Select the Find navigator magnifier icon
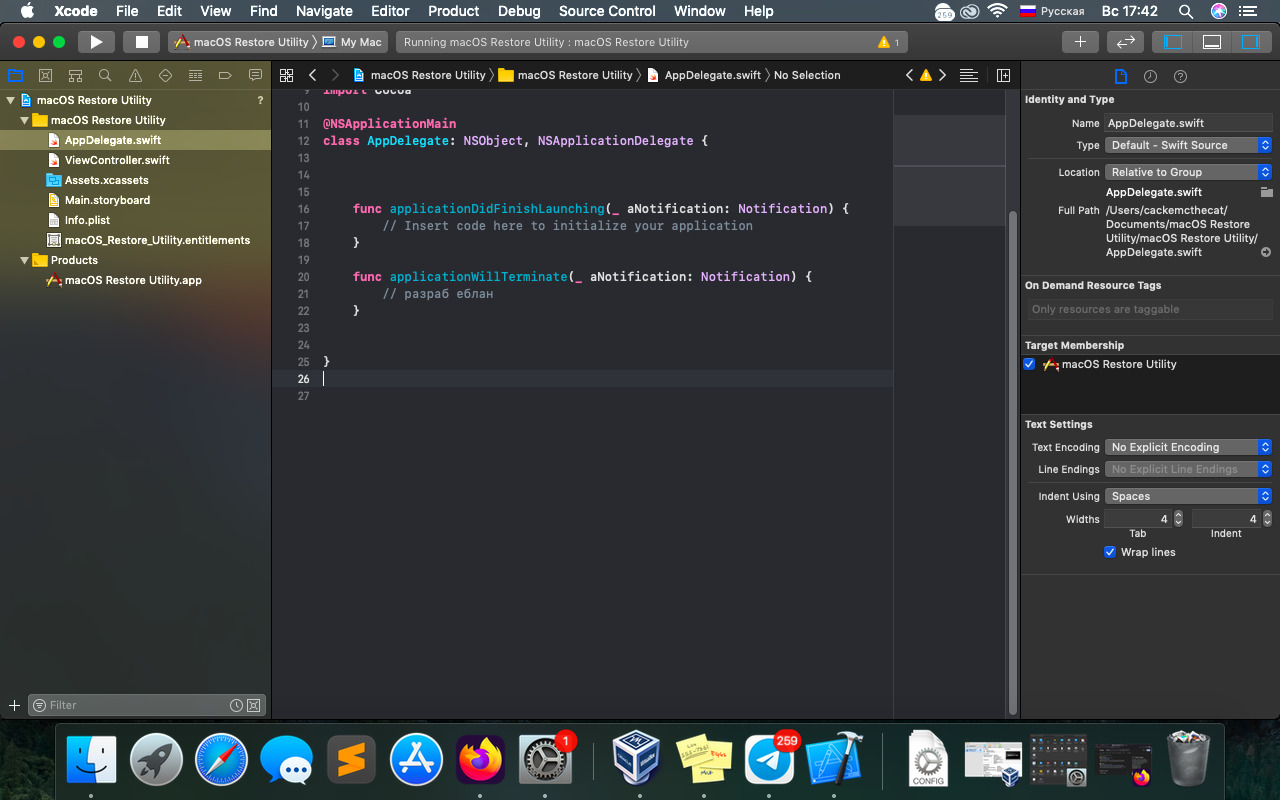 pyautogui.click(x=105, y=76)
